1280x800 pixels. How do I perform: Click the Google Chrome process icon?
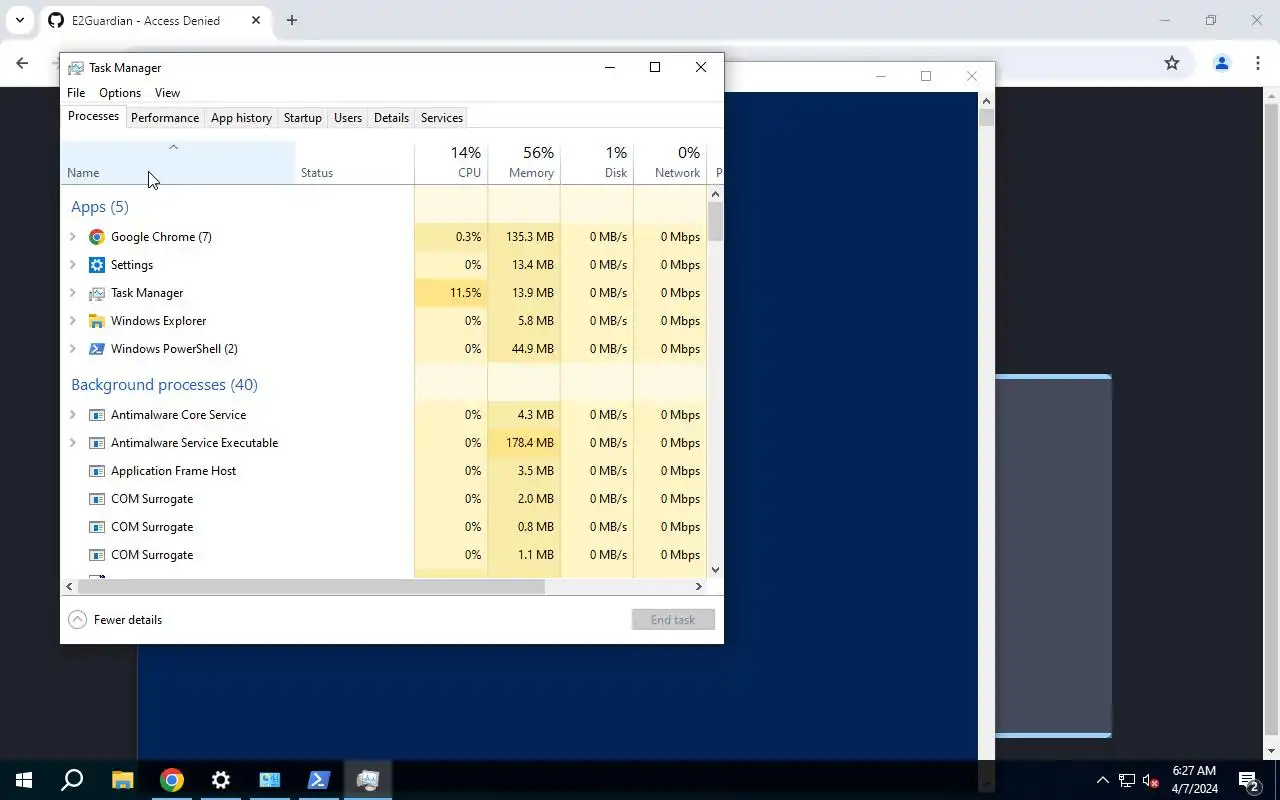pyautogui.click(x=97, y=237)
